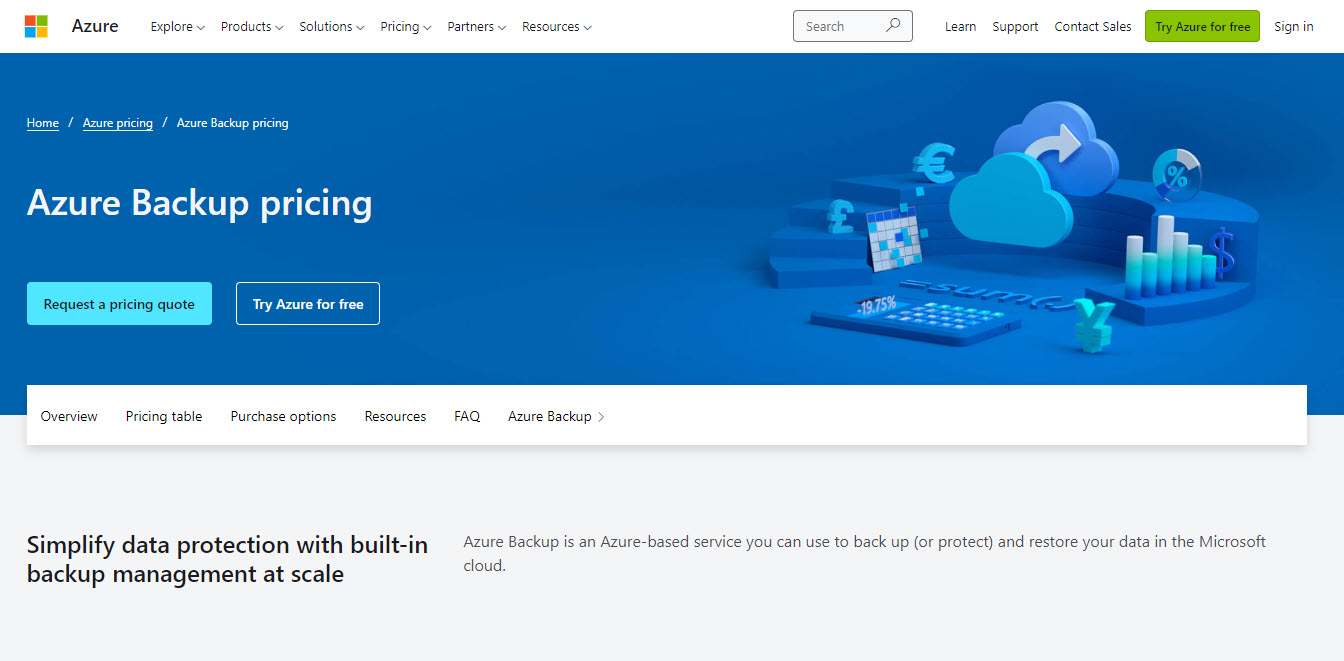Expand the Partners dropdown
The width and height of the screenshot is (1344, 661).
click(476, 27)
